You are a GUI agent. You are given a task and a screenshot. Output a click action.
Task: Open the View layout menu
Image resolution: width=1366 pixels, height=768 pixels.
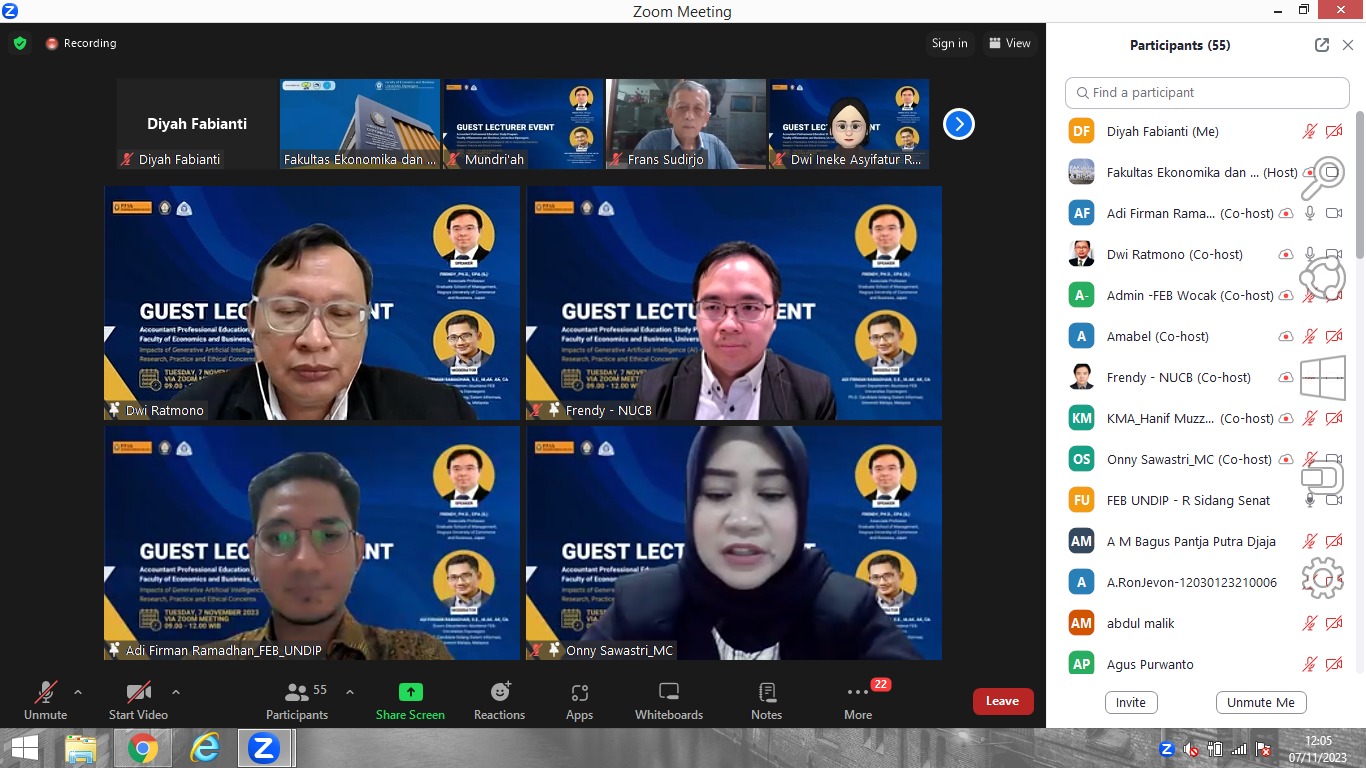click(x=1009, y=43)
